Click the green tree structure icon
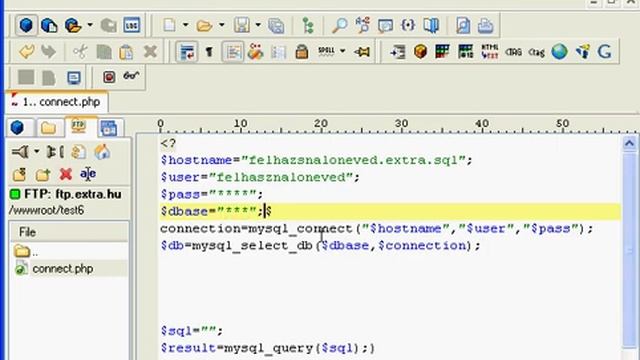This screenshot has width=640, height=360. click(x=308, y=26)
